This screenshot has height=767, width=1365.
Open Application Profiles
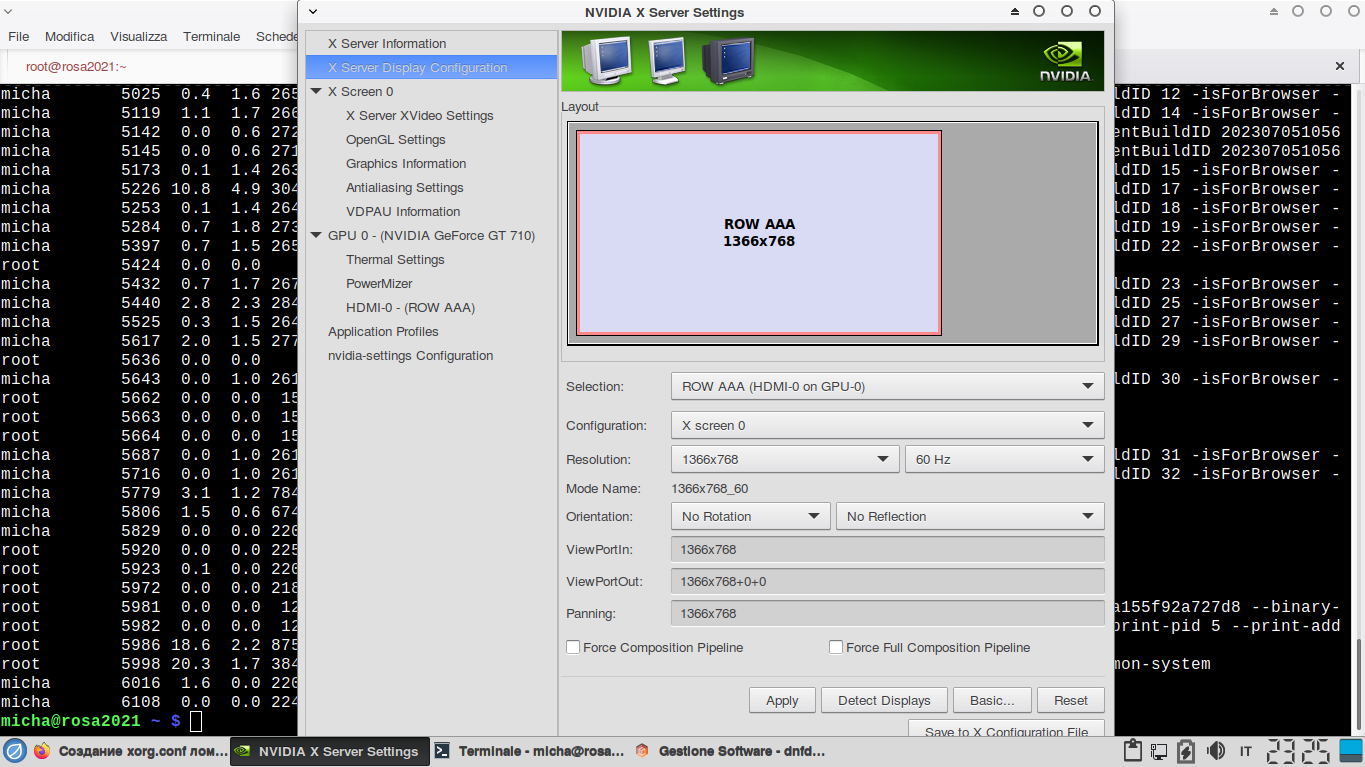[x=383, y=331]
